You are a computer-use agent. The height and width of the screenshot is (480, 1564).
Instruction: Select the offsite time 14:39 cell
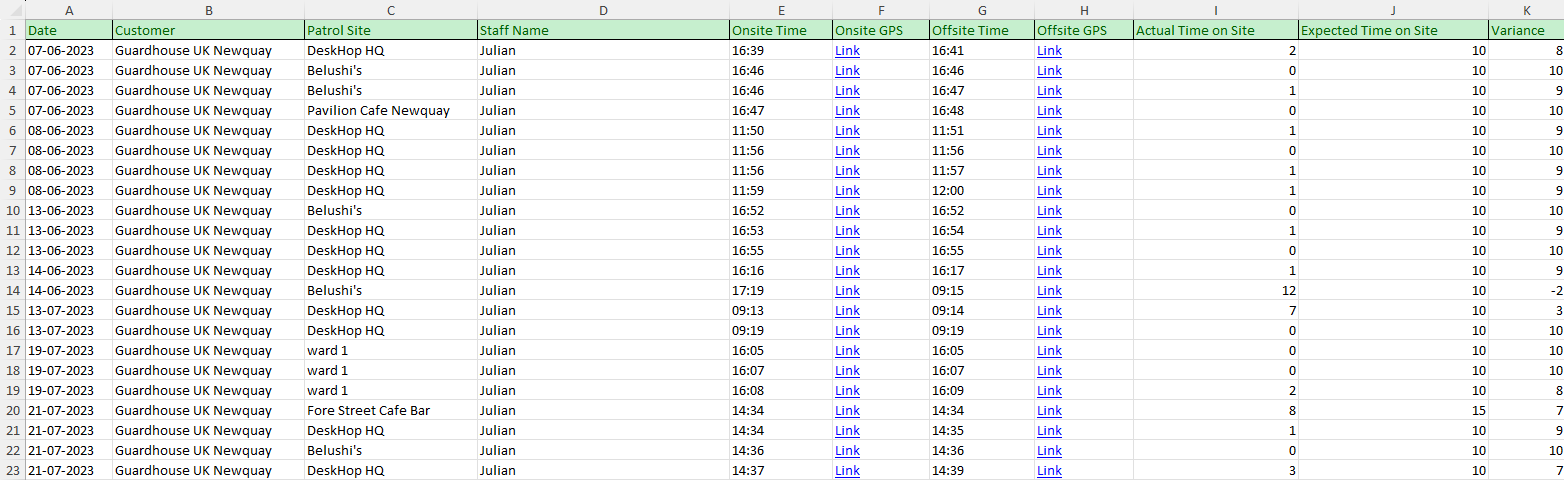[x=981, y=471]
